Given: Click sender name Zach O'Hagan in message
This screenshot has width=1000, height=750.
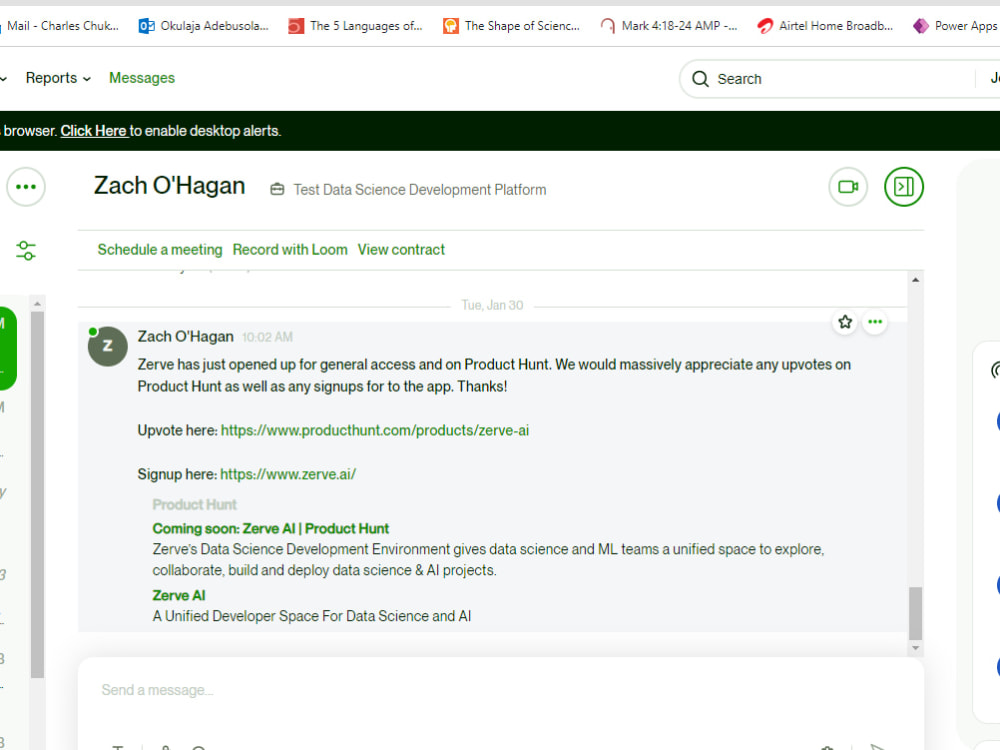Looking at the screenshot, I should 186,337.
